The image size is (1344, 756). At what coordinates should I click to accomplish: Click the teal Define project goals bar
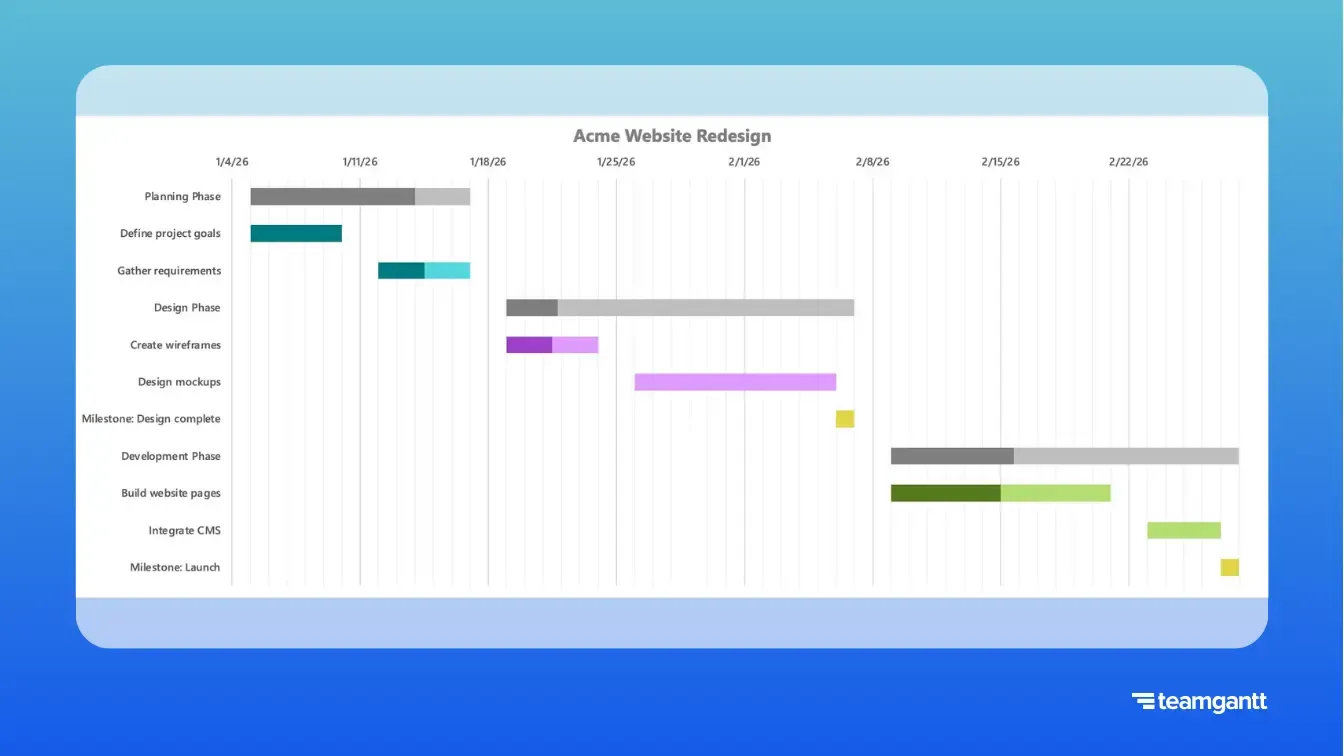[296, 234]
